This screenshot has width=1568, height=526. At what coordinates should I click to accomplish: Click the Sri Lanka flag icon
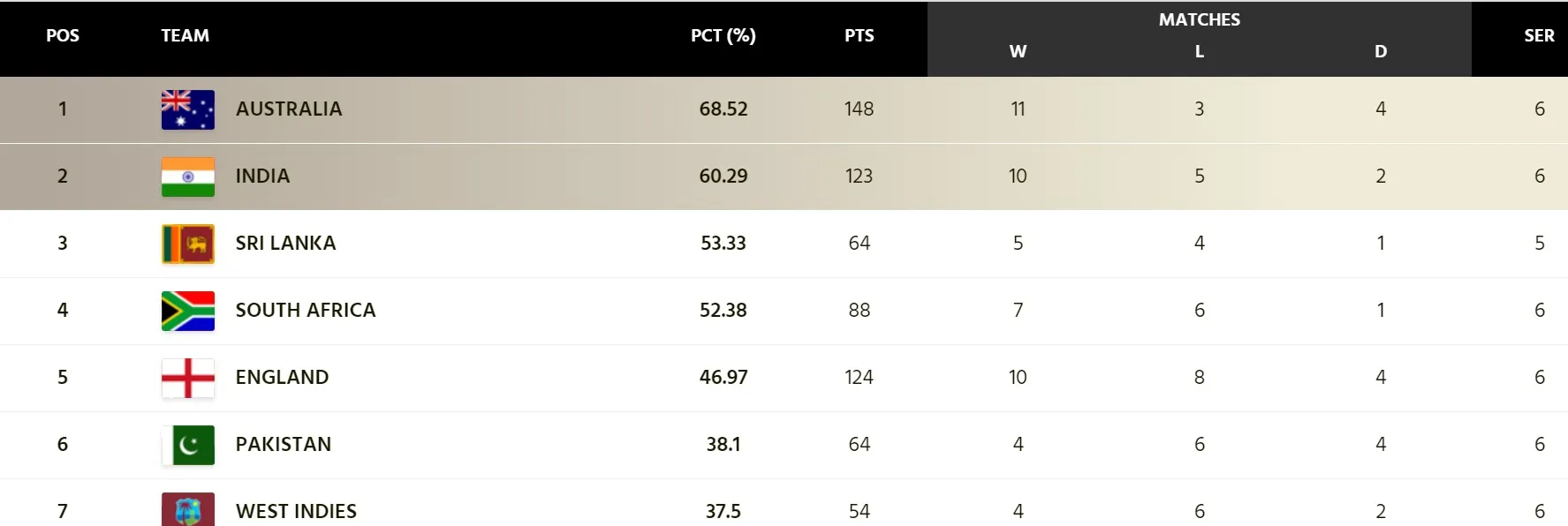click(x=187, y=244)
